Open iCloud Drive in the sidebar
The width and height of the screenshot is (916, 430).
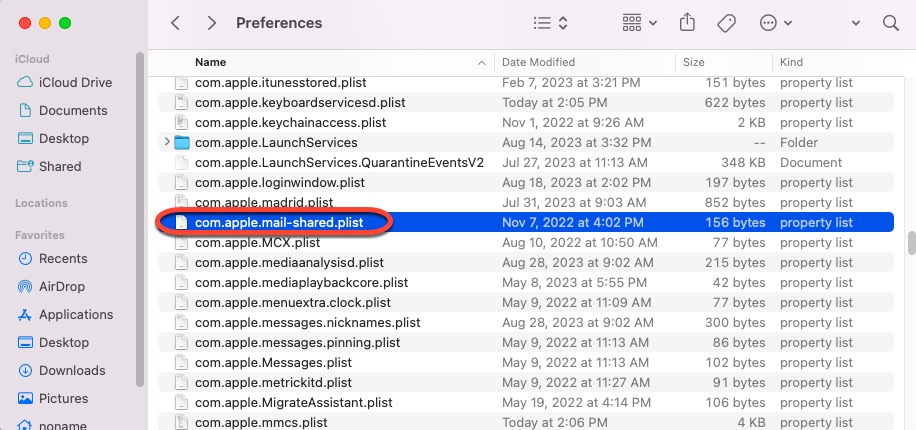click(x=75, y=82)
